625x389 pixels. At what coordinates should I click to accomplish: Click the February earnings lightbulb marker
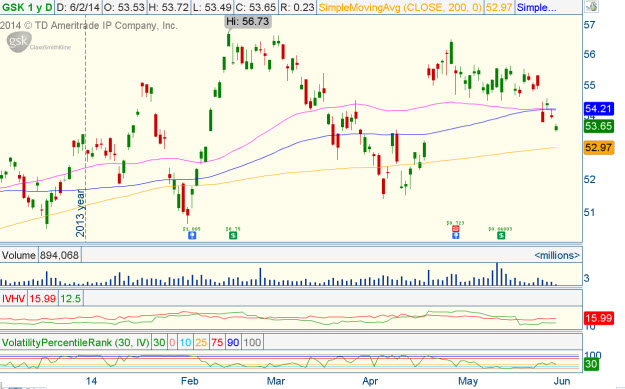coord(192,236)
